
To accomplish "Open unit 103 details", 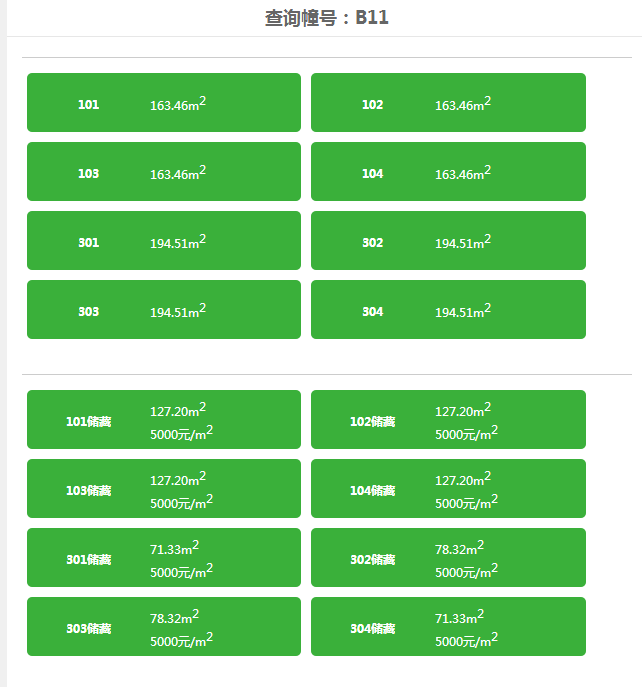I will (x=164, y=171).
